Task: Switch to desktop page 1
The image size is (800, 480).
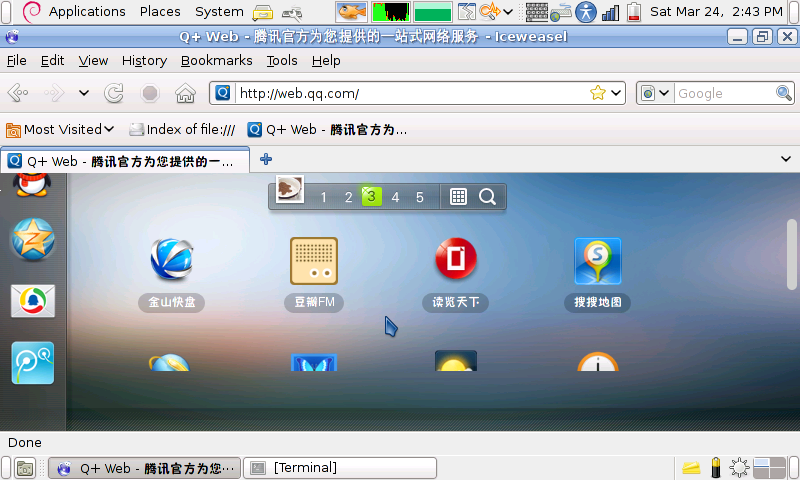Action: (323, 197)
